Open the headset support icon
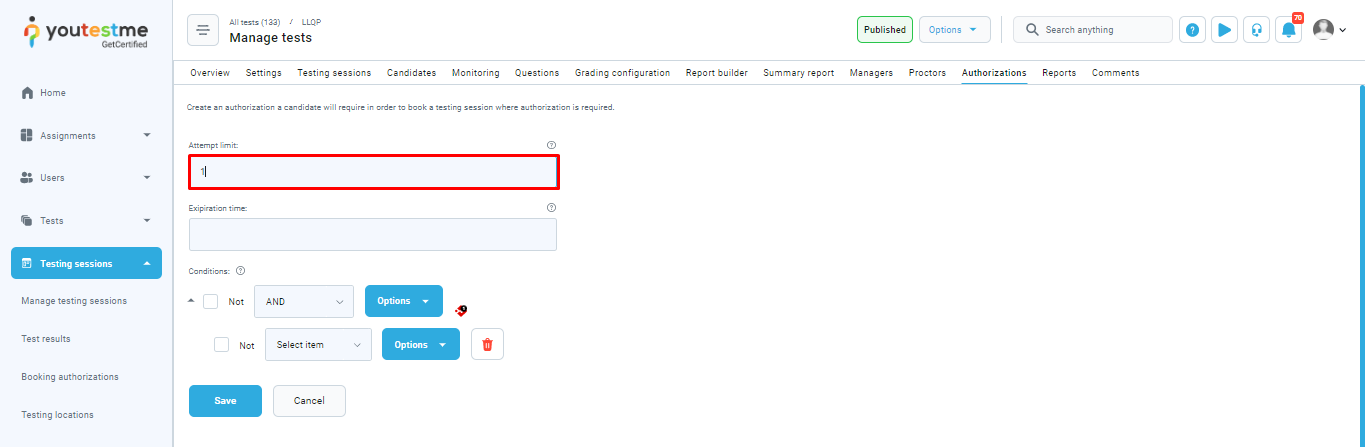The width and height of the screenshot is (1365, 447). point(1256,30)
